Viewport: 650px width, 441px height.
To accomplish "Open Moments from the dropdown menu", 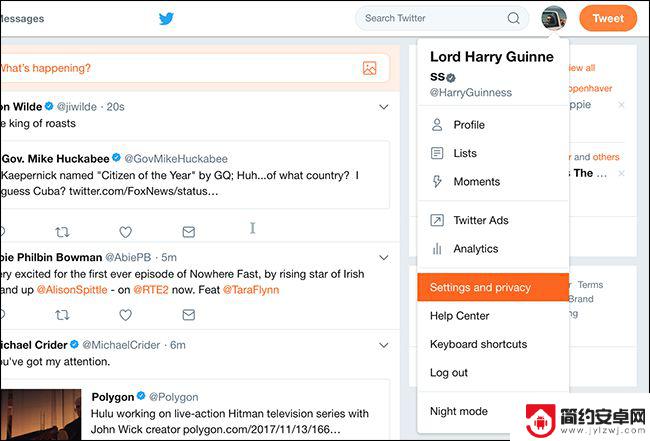I will coord(493,182).
